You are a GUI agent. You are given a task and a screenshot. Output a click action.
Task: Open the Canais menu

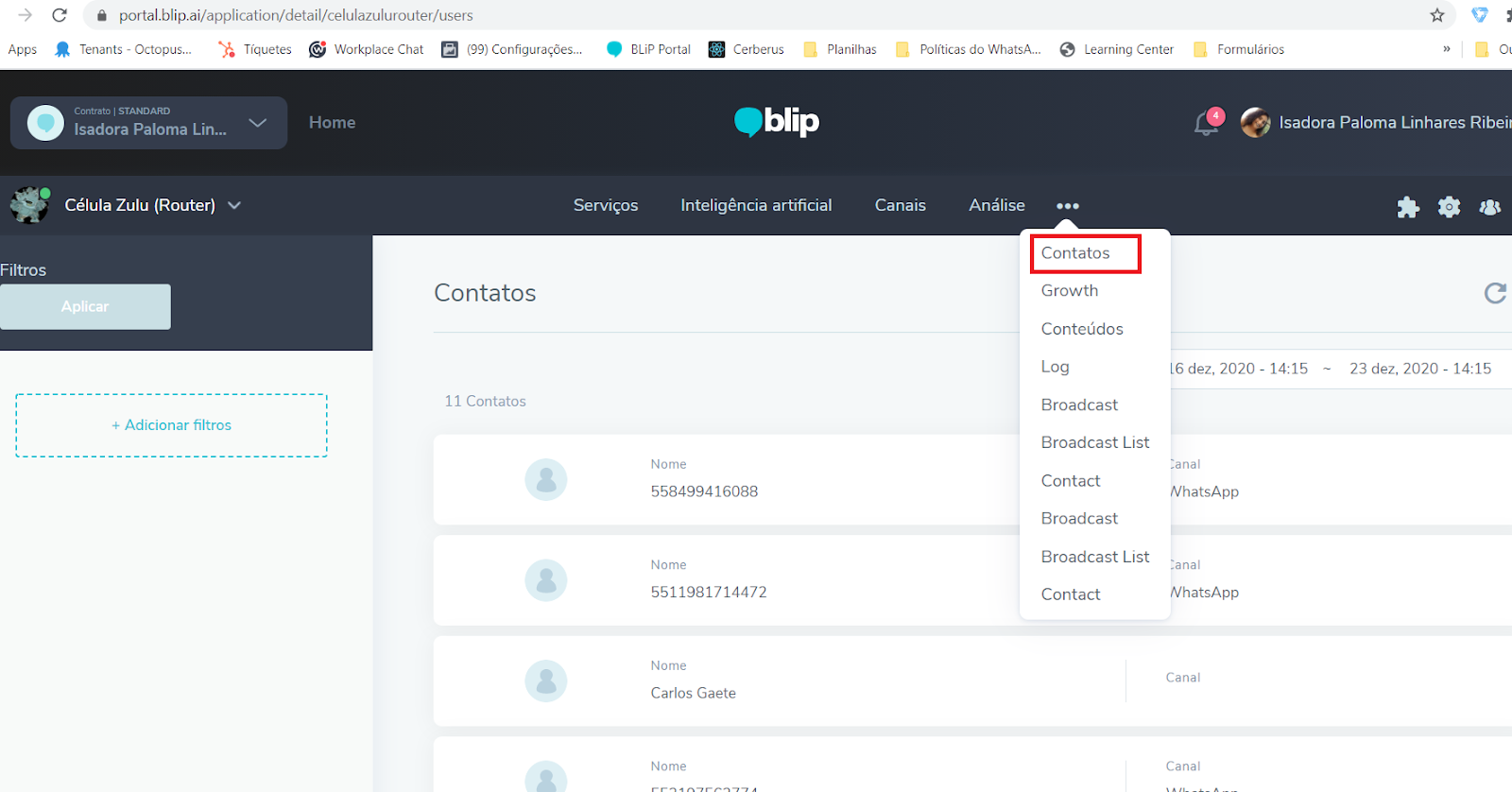pyautogui.click(x=901, y=205)
